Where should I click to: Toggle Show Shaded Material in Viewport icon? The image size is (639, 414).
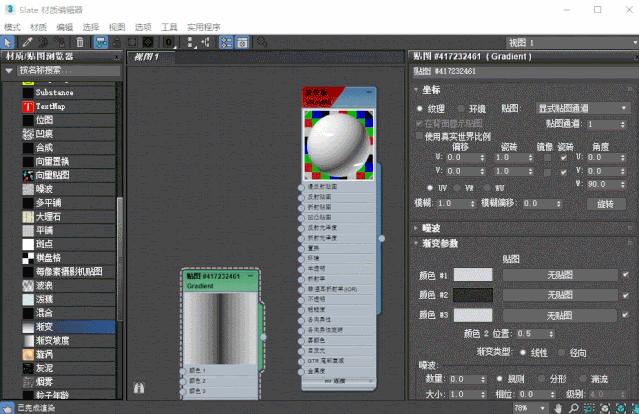(132, 42)
